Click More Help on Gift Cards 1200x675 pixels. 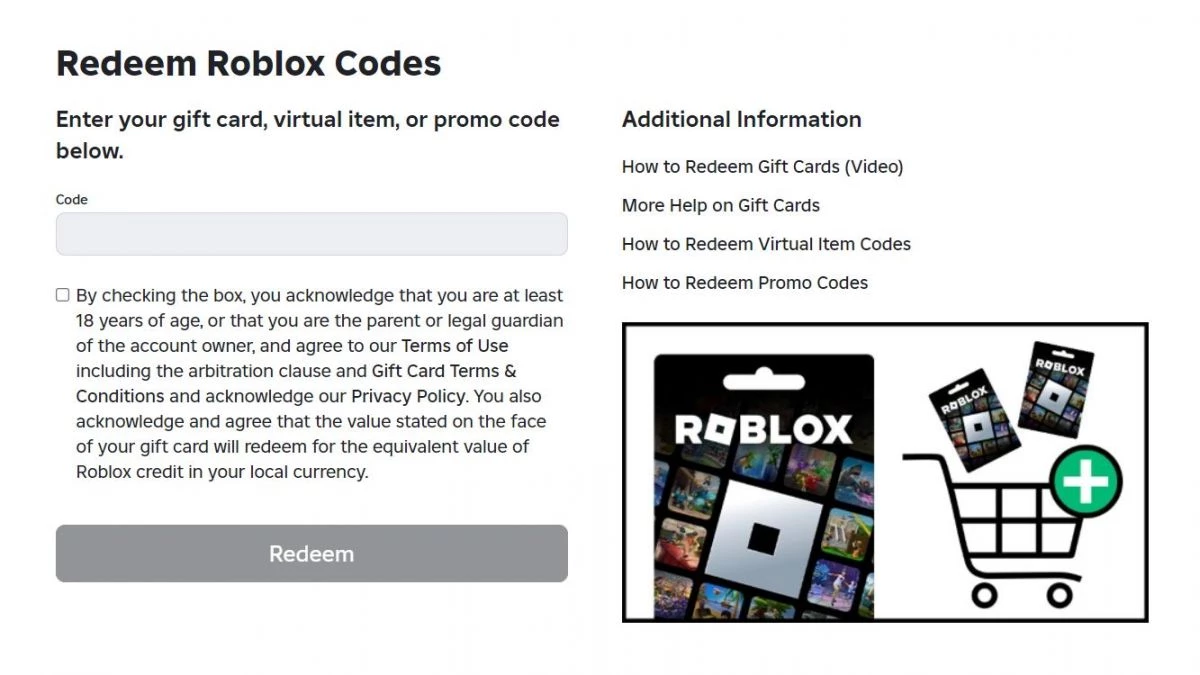tap(720, 205)
